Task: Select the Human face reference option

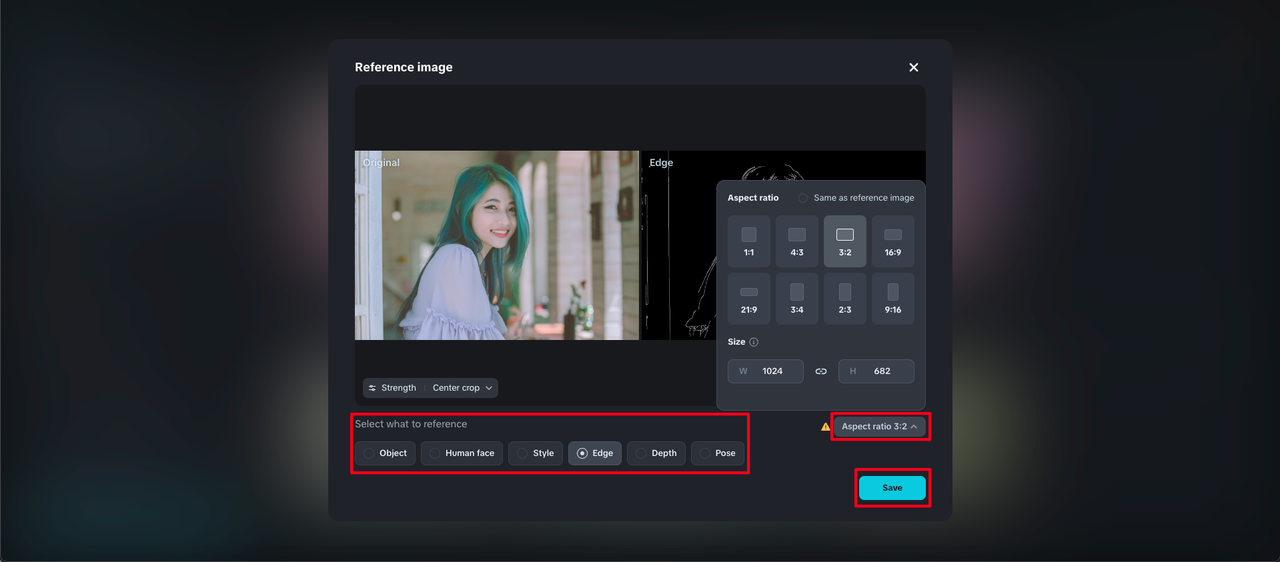Action: click(x=461, y=453)
